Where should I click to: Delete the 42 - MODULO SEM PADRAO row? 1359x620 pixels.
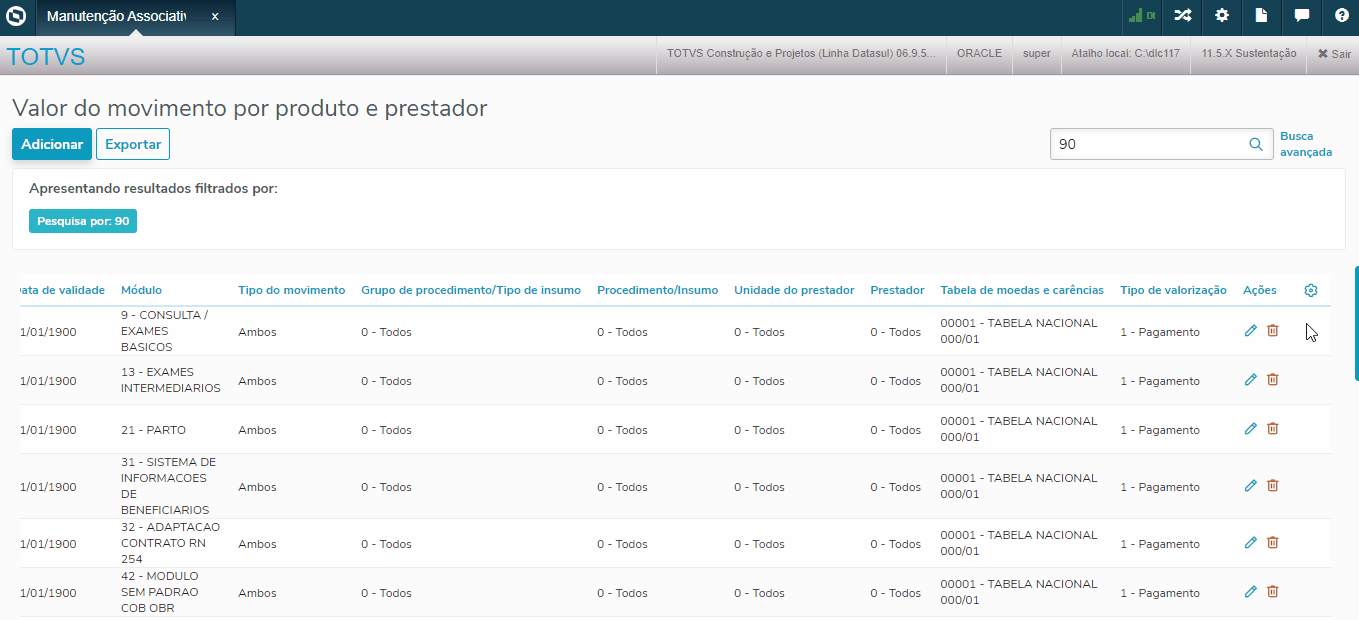pos(1272,591)
